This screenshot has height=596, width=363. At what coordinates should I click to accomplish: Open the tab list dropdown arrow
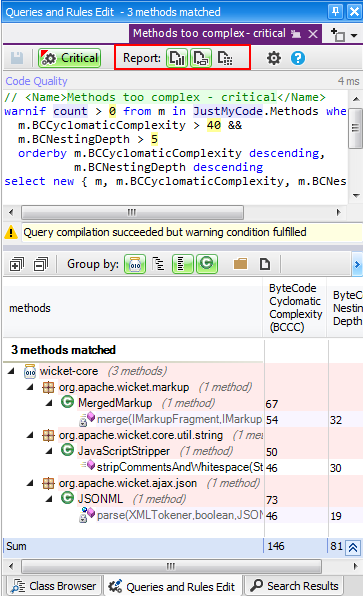pyautogui.click(x=354, y=35)
